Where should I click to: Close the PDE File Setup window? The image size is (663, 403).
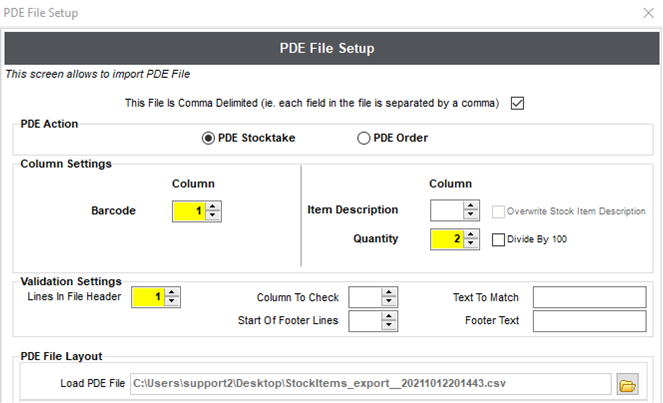coord(648,13)
